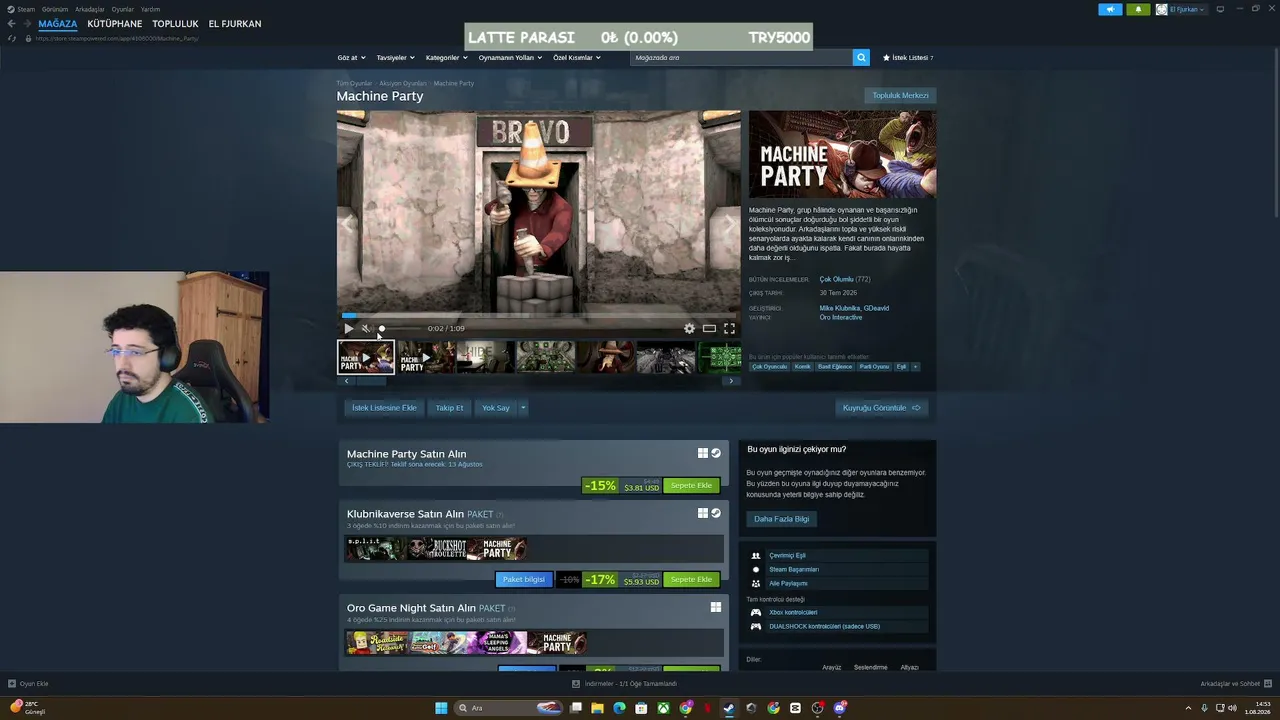Open the Yardım menu

150,9
